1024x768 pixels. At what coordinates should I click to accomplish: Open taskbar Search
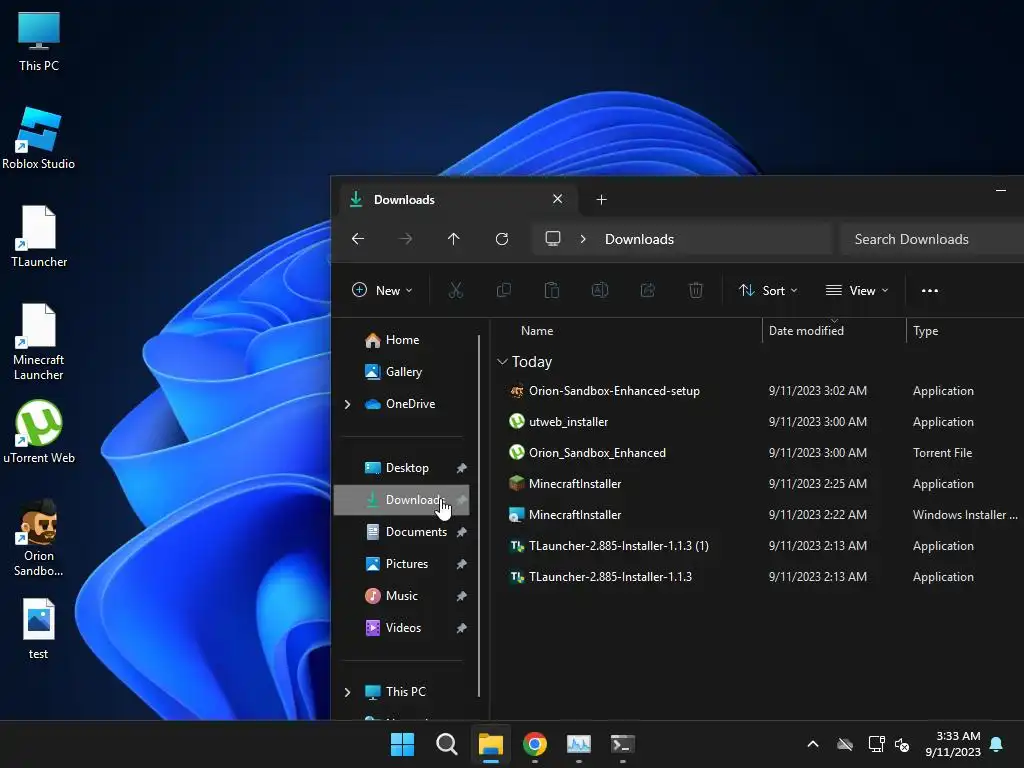[447, 744]
